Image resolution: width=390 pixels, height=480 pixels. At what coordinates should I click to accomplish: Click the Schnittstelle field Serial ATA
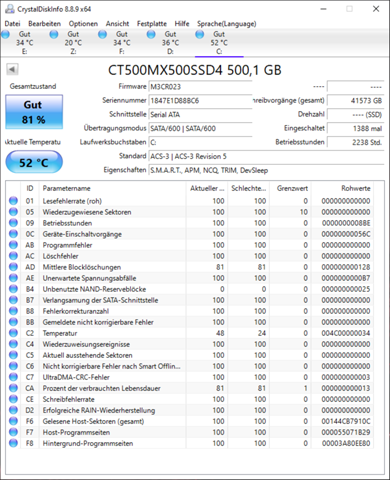pyautogui.click(x=200, y=115)
